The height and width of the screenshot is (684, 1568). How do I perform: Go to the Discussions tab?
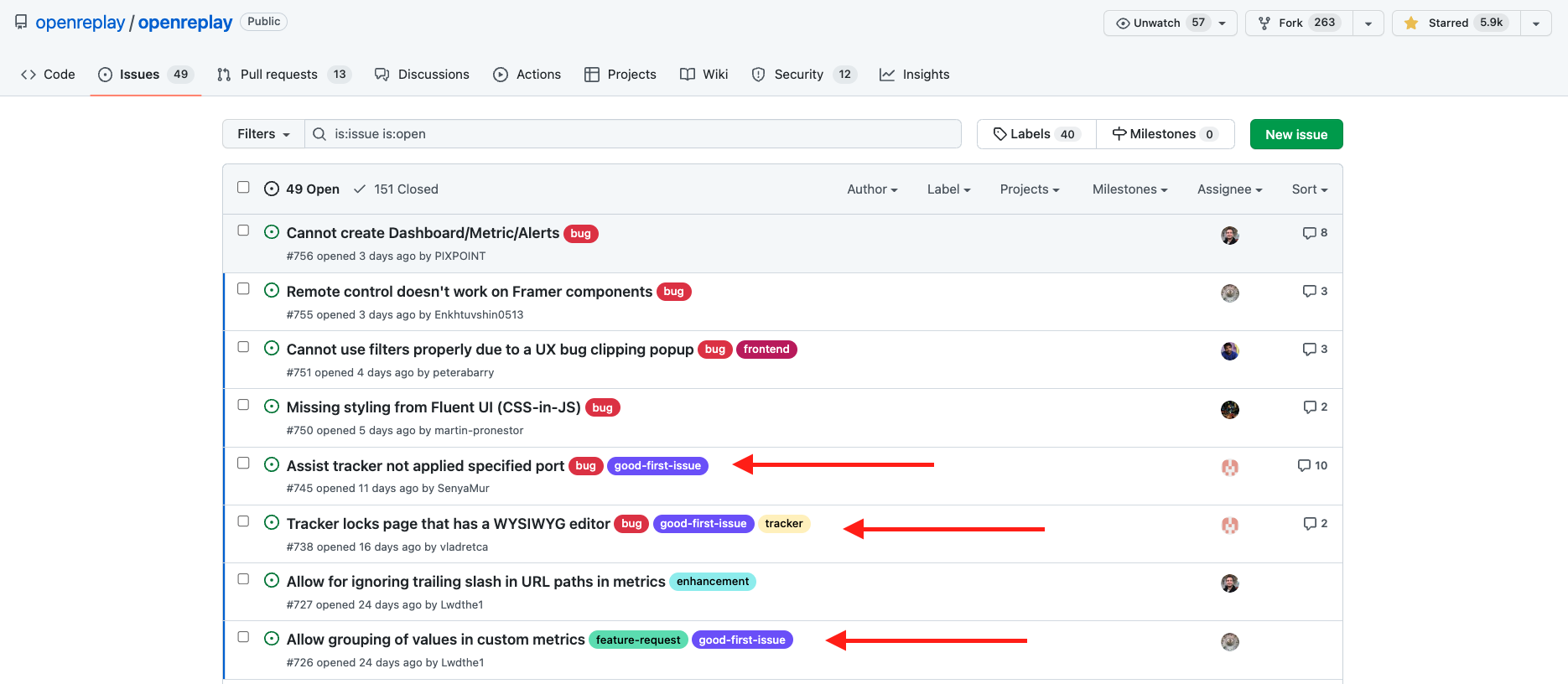[x=422, y=75]
